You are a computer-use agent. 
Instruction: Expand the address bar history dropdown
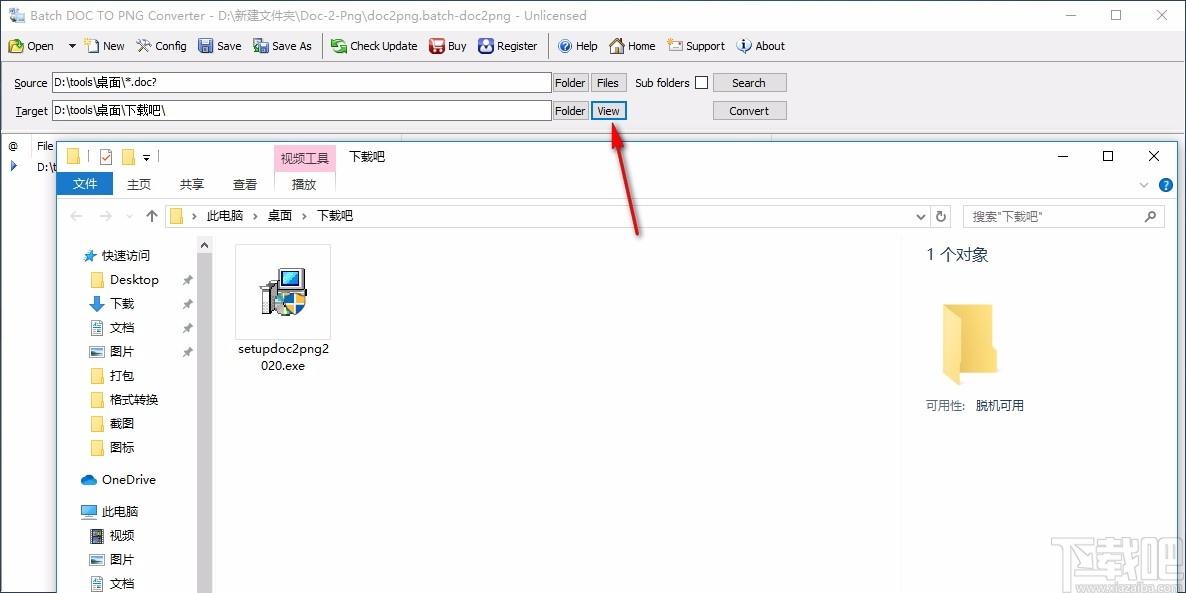coord(921,217)
